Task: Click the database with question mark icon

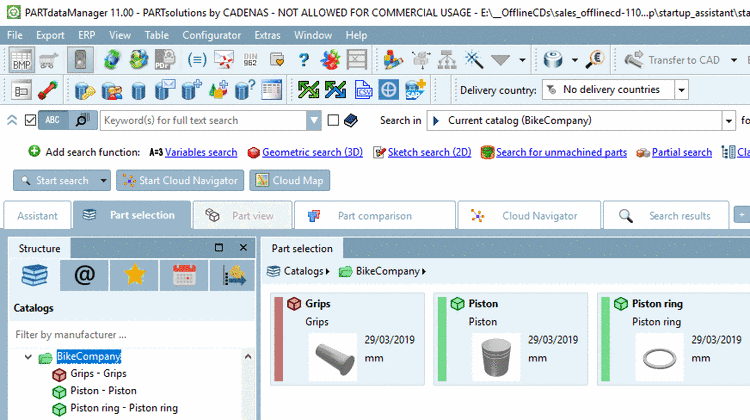Action: pos(245,90)
